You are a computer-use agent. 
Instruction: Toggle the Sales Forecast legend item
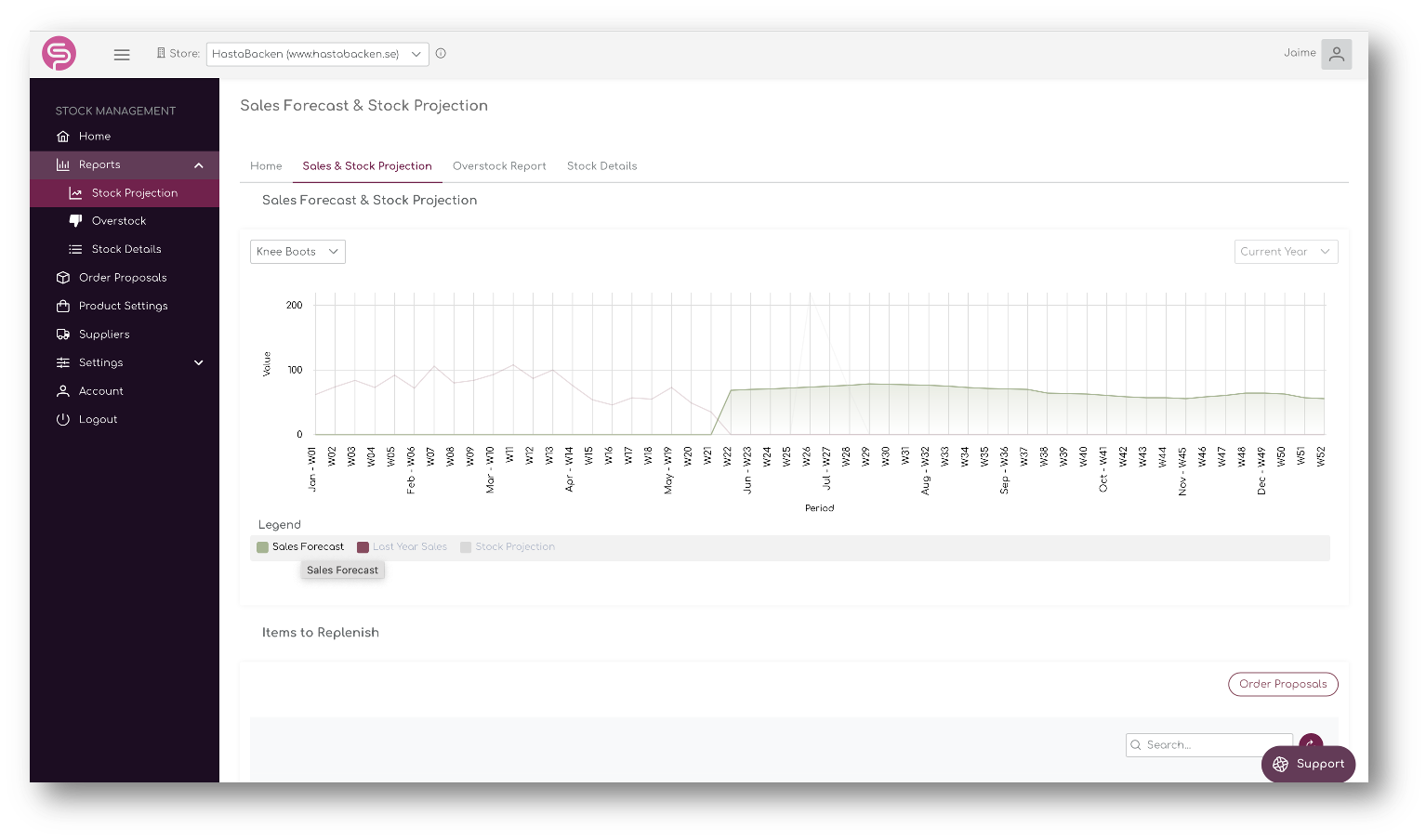[299, 547]
